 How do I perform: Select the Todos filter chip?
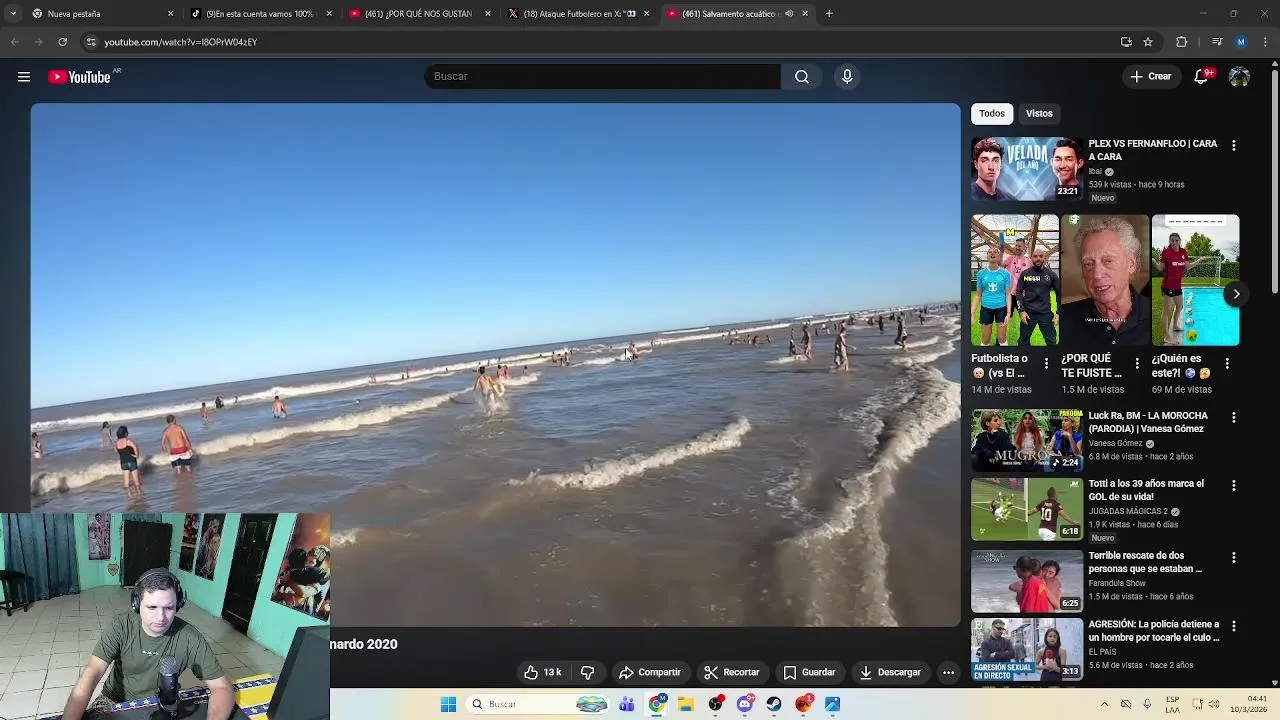coord(992,113)
